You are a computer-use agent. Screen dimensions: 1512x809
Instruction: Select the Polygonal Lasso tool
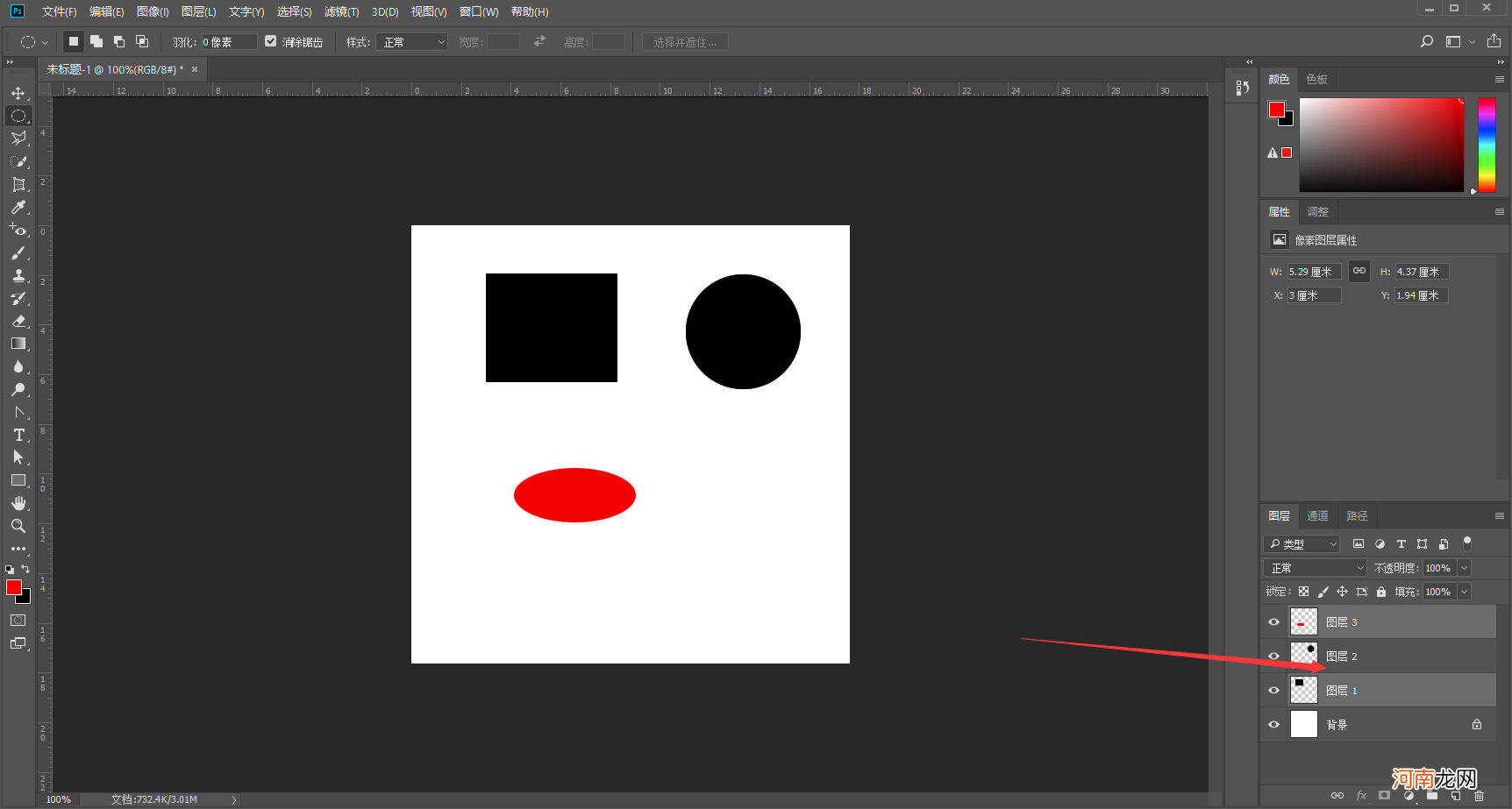18,138
